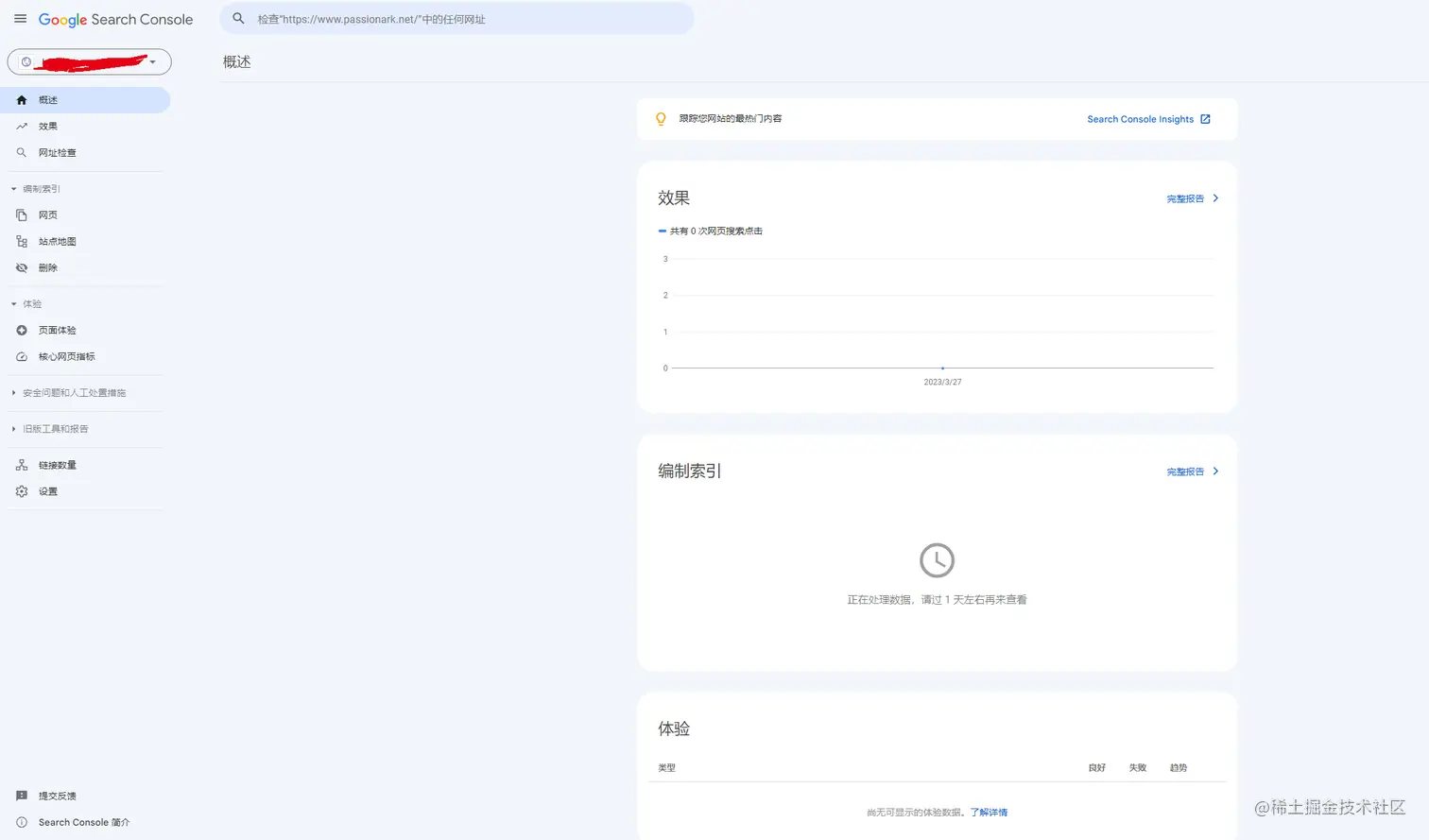Click the lightbulb icon in insights card
This screenshot has height=840, width=1429.
pos(661,119)
